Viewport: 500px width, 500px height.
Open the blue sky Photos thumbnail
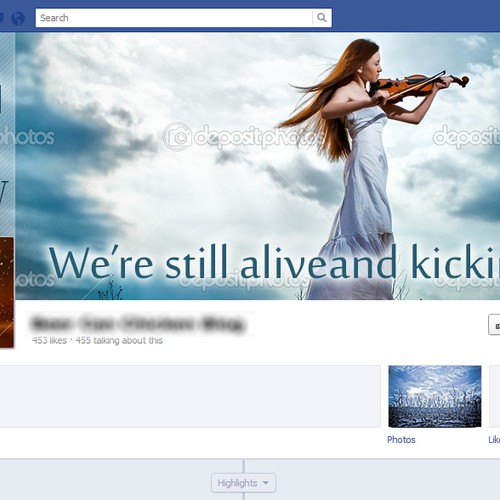point(435,396)
